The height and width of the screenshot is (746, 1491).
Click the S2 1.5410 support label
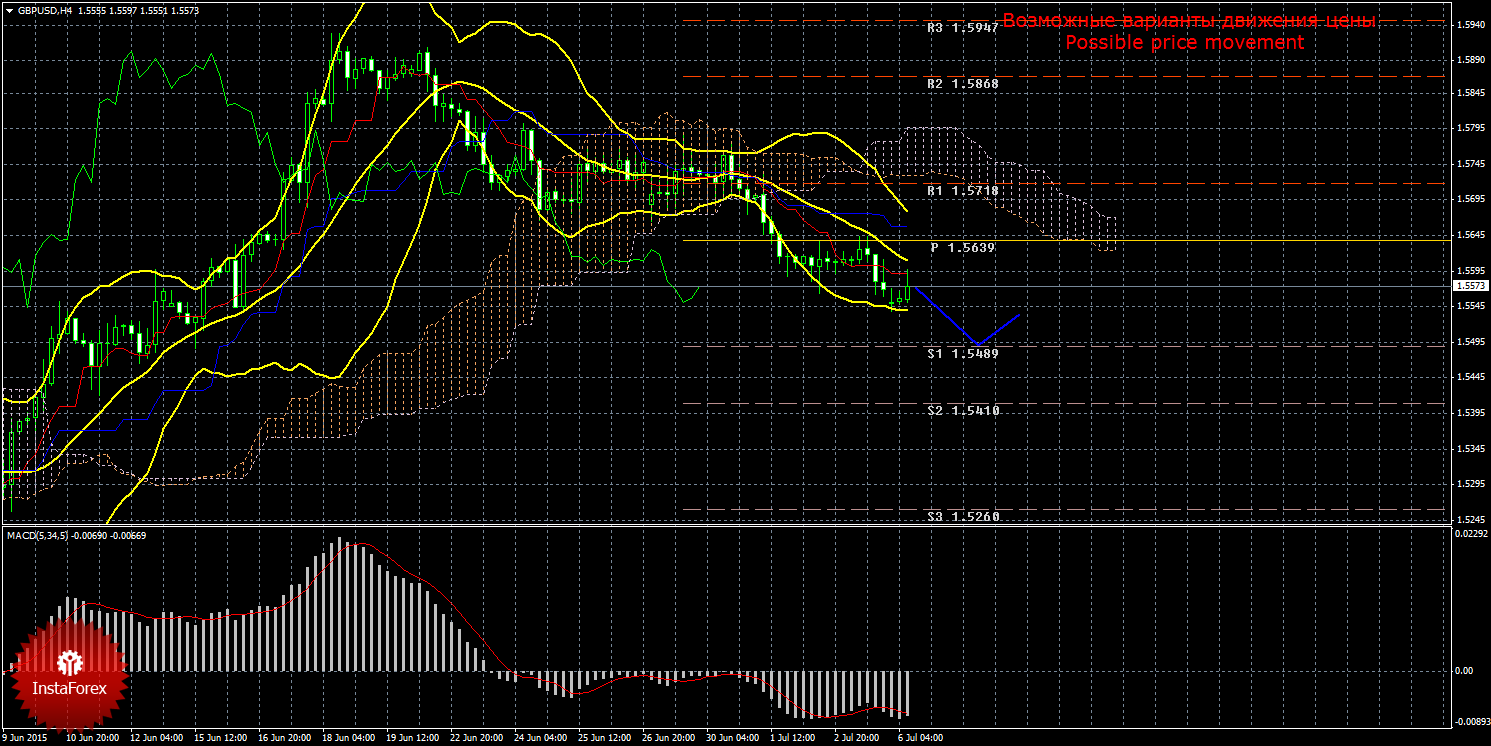pos(961,411)
